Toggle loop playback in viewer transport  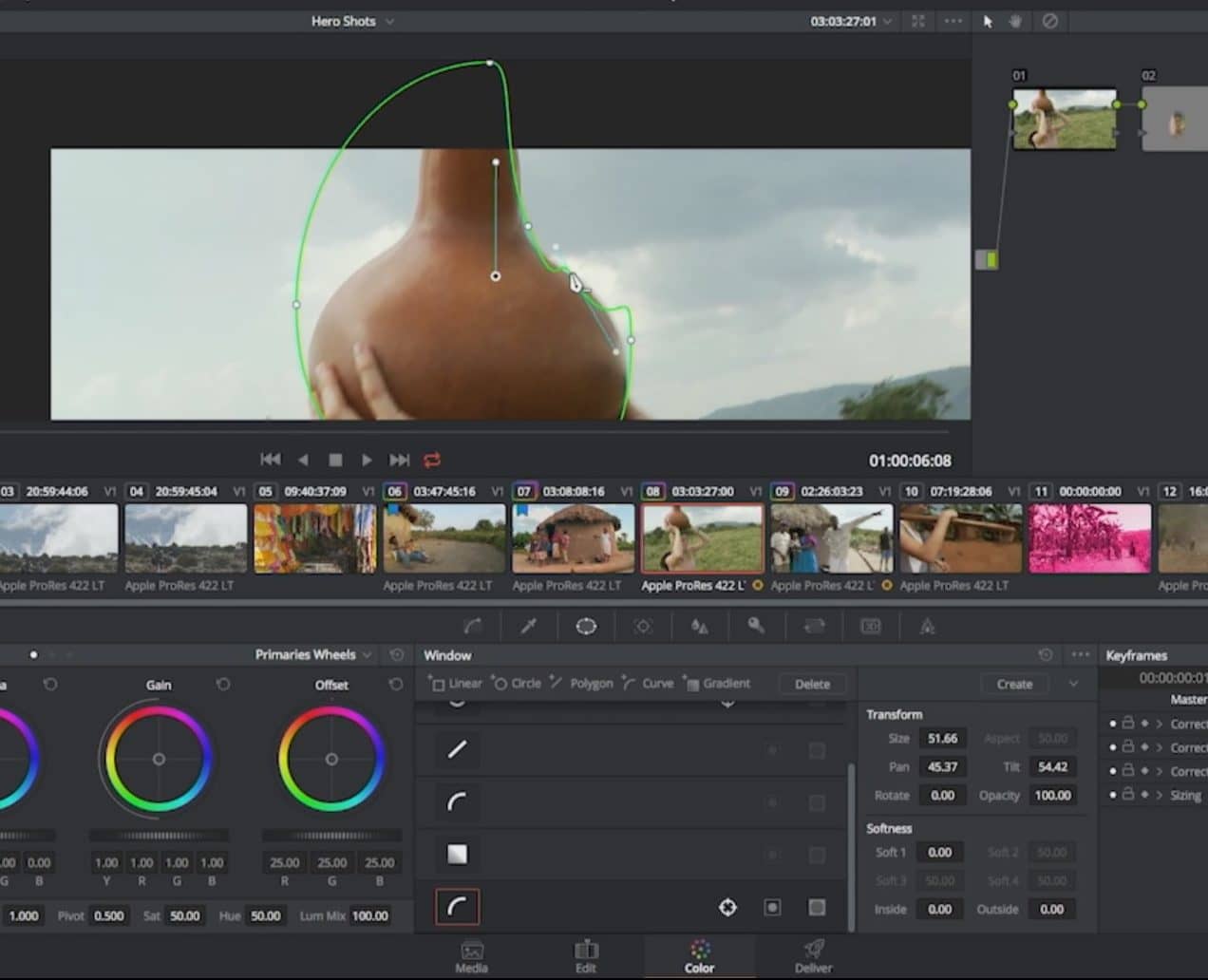[x=432, y=460]
